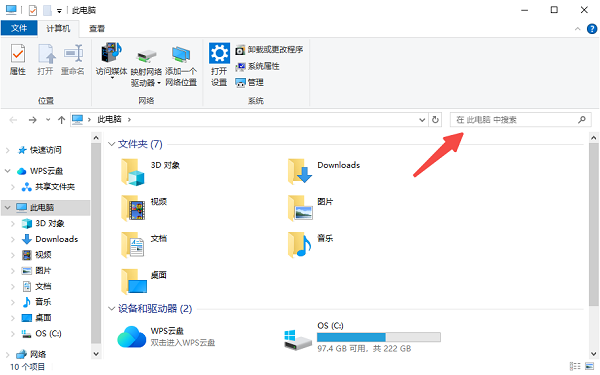This screenshot has height=375, width=600.
Task: Switch to the 计算机 ribbon tab
Action: pyautogui.click(x=58, y=28)
